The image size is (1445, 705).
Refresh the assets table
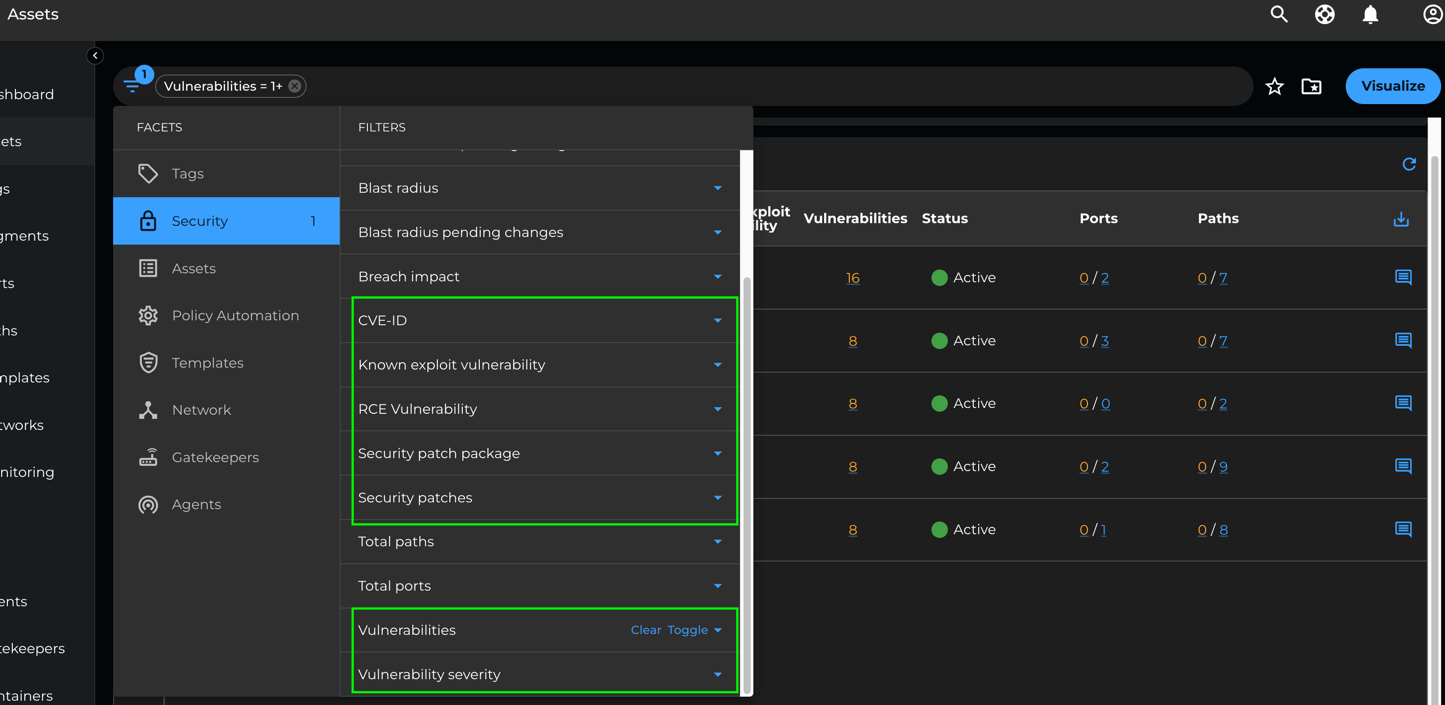(x=1409, y=164)
